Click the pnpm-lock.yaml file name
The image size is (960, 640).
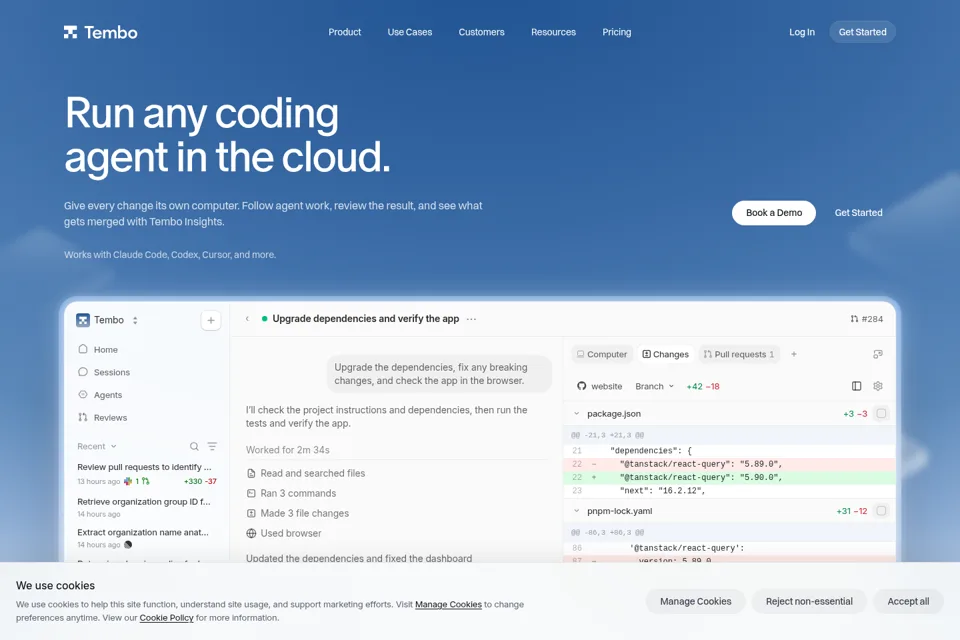pos(620,511)
